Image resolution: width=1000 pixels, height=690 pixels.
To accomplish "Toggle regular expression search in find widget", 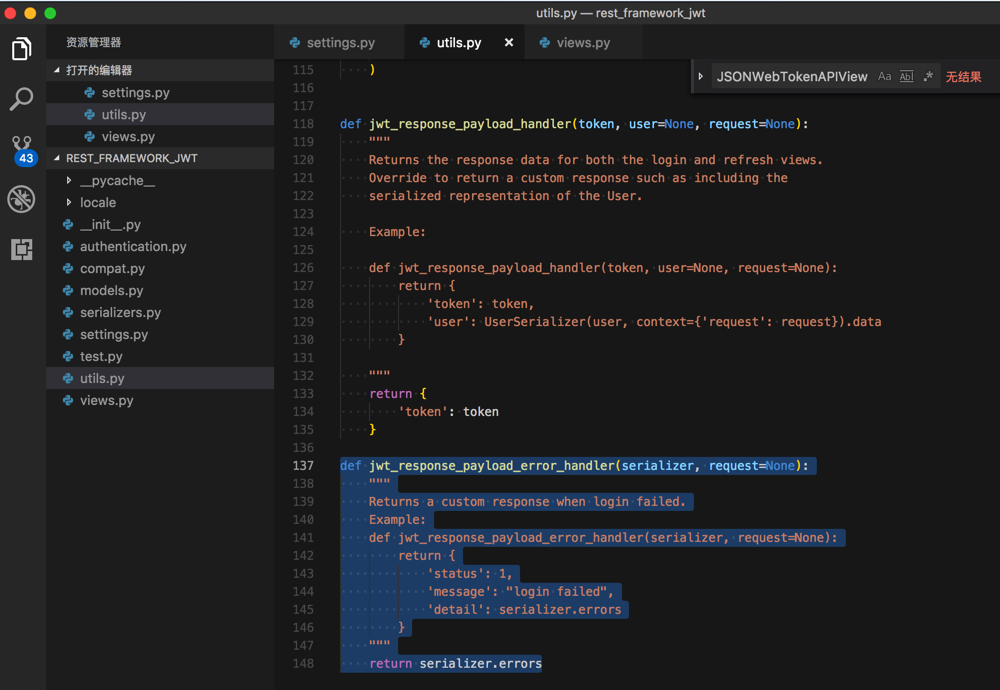I will tap(928, 77).
